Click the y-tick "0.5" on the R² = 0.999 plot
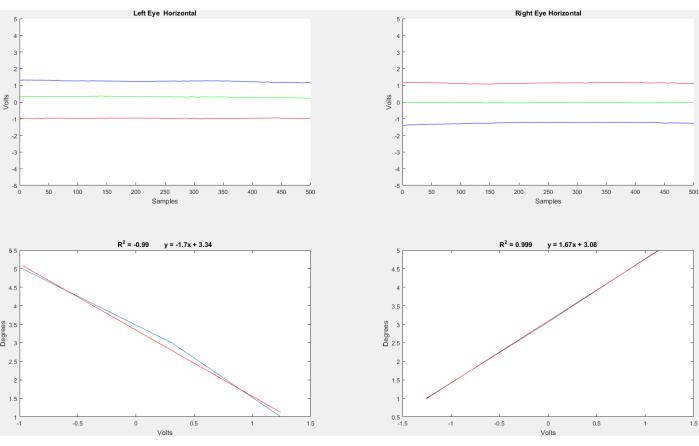 tap(396, 417)
